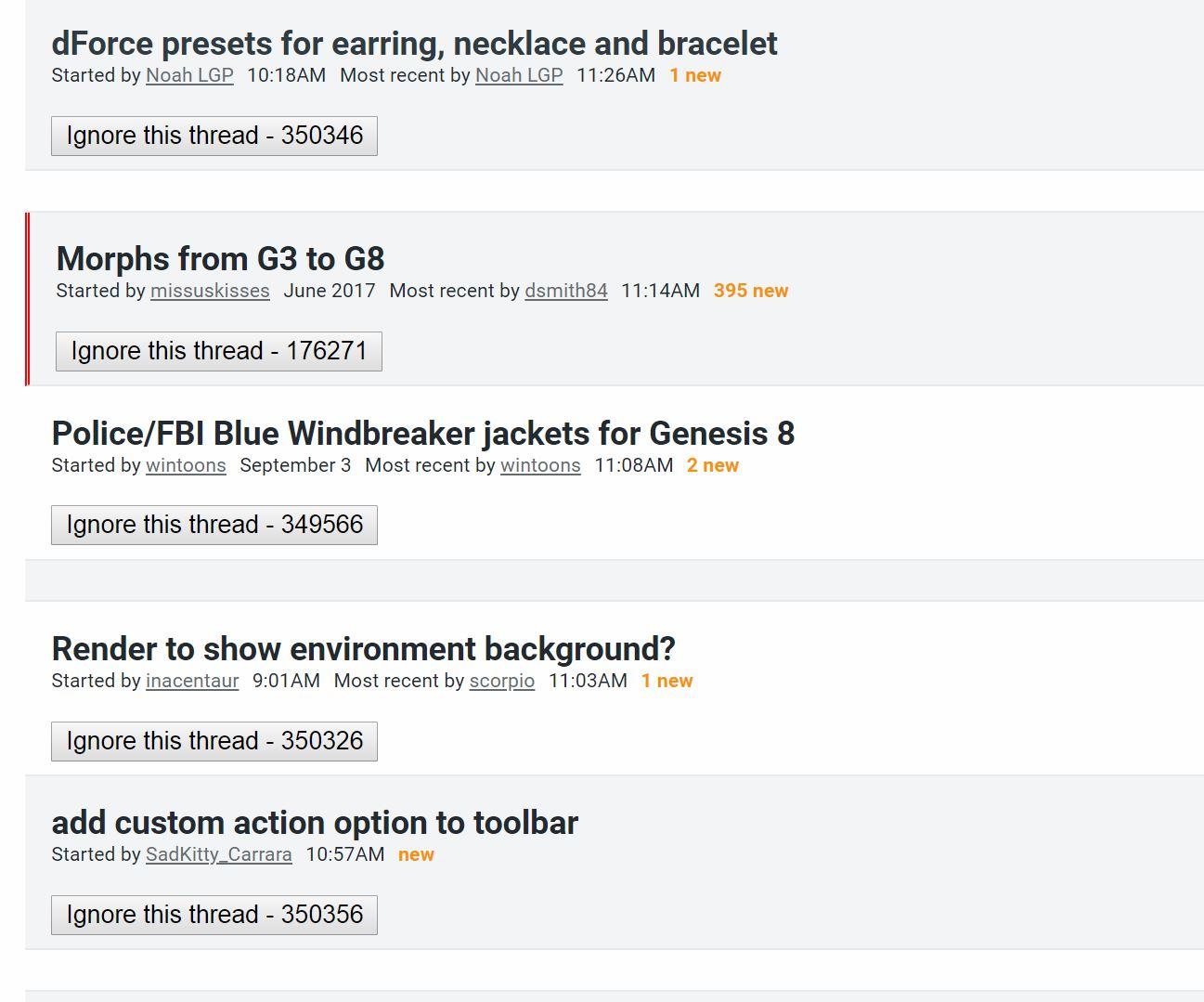This screenshot has height=1002, width=1204.
Task: Visit SadKitty_Carrara profile link
Action: (219, 854)
